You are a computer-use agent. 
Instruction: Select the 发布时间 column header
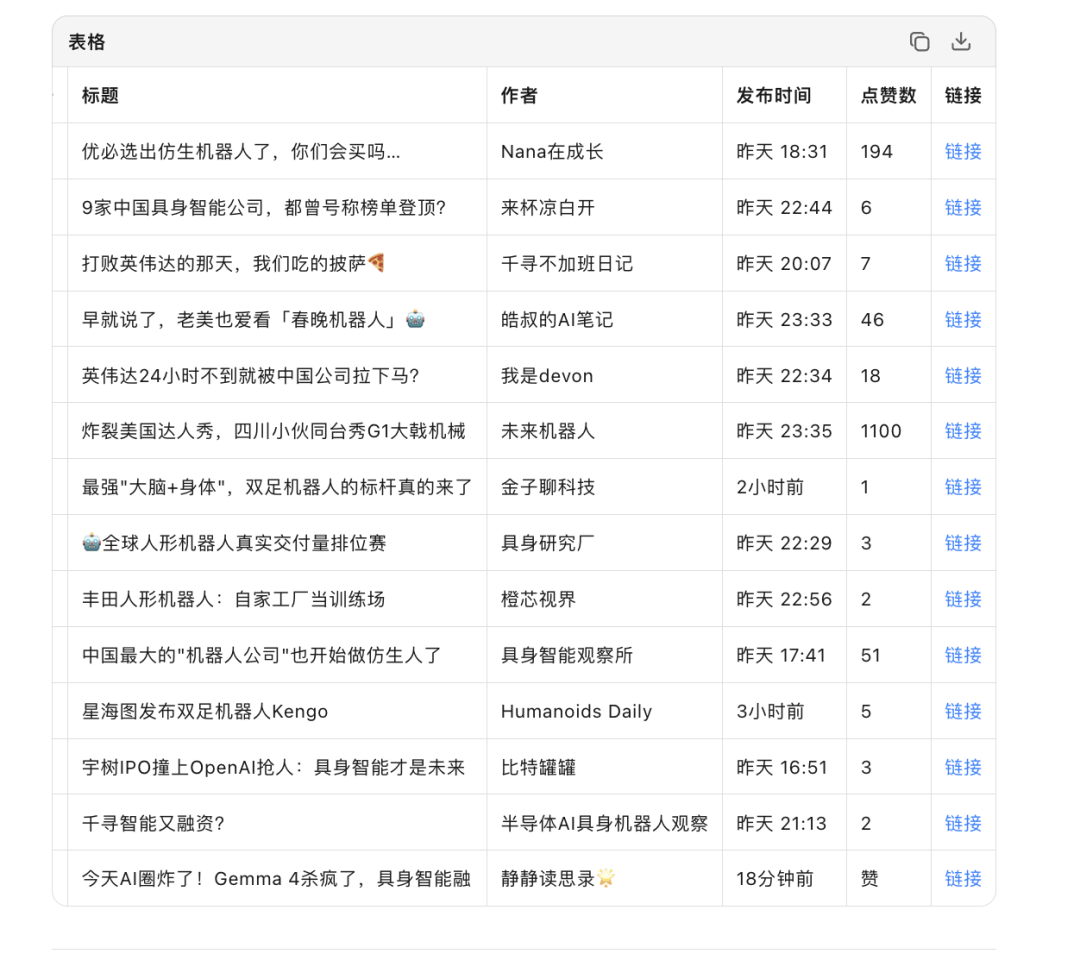(x=773, y=95)
